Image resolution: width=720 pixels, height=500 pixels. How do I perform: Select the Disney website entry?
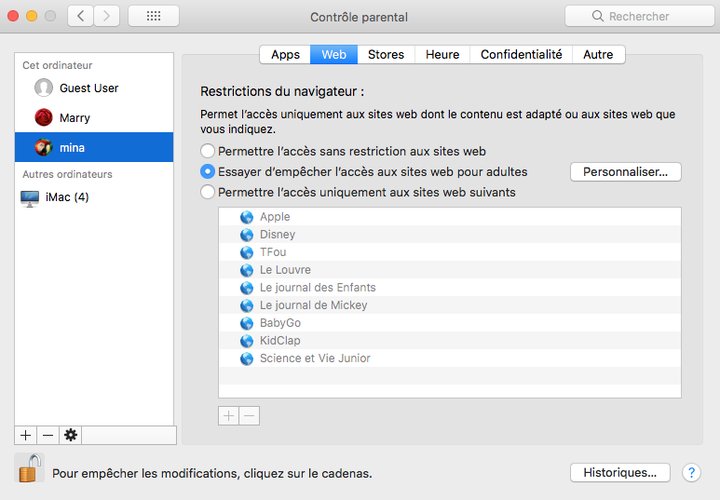coord(450,235)
